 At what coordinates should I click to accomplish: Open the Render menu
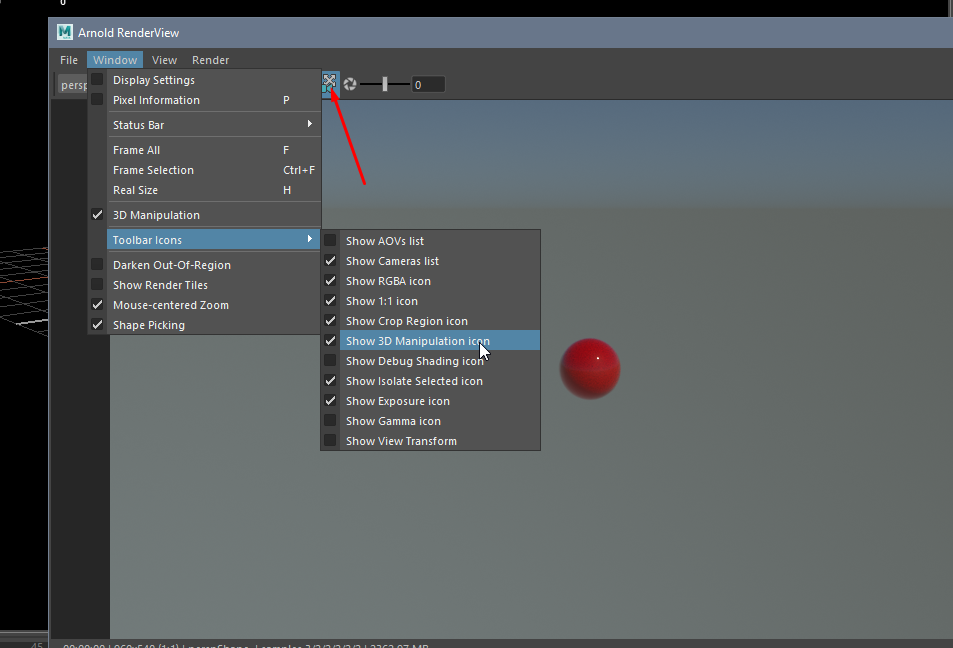[210, 60]
